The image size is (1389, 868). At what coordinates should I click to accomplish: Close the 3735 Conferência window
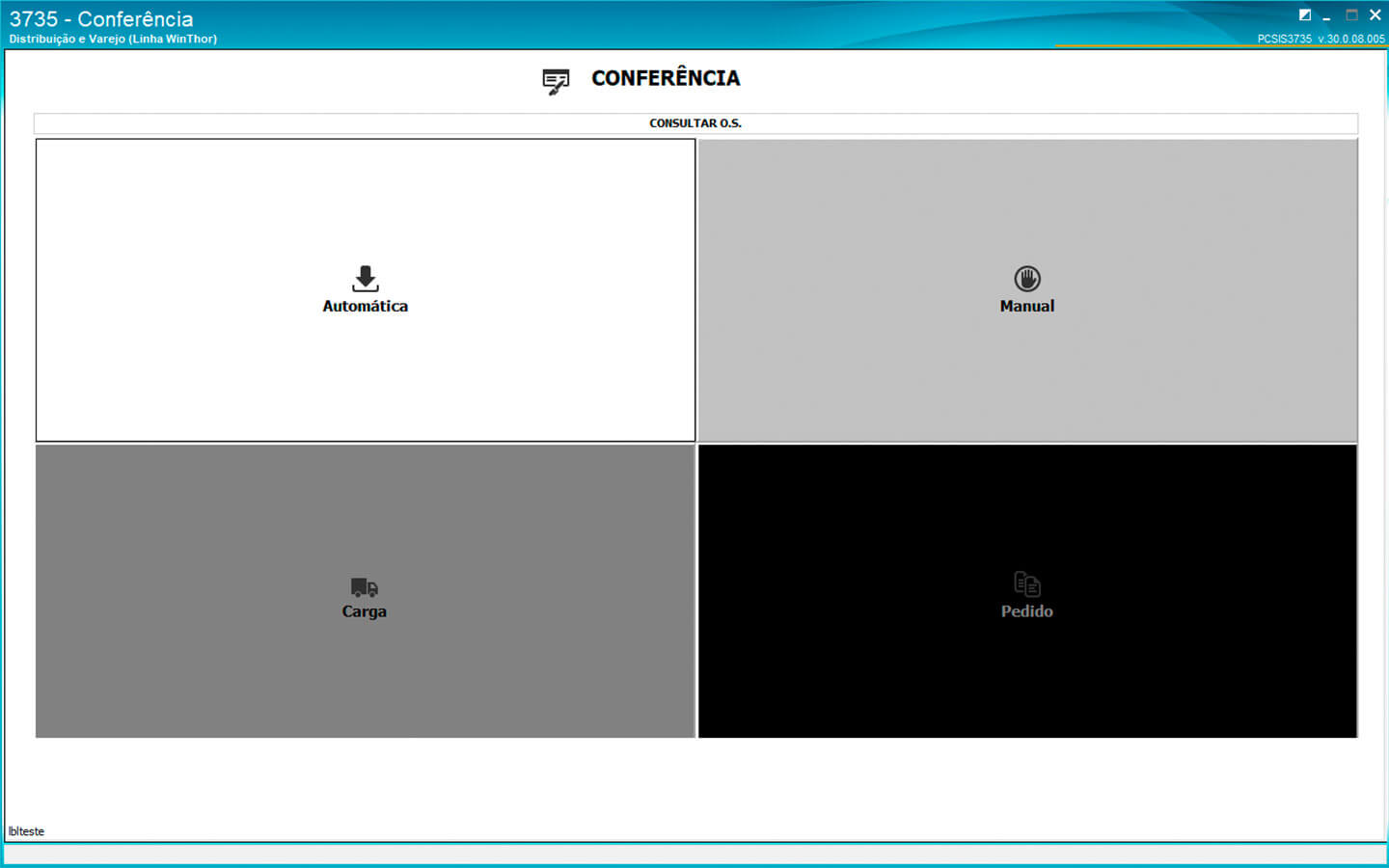pyautogui.click(x=1375, y=14)
